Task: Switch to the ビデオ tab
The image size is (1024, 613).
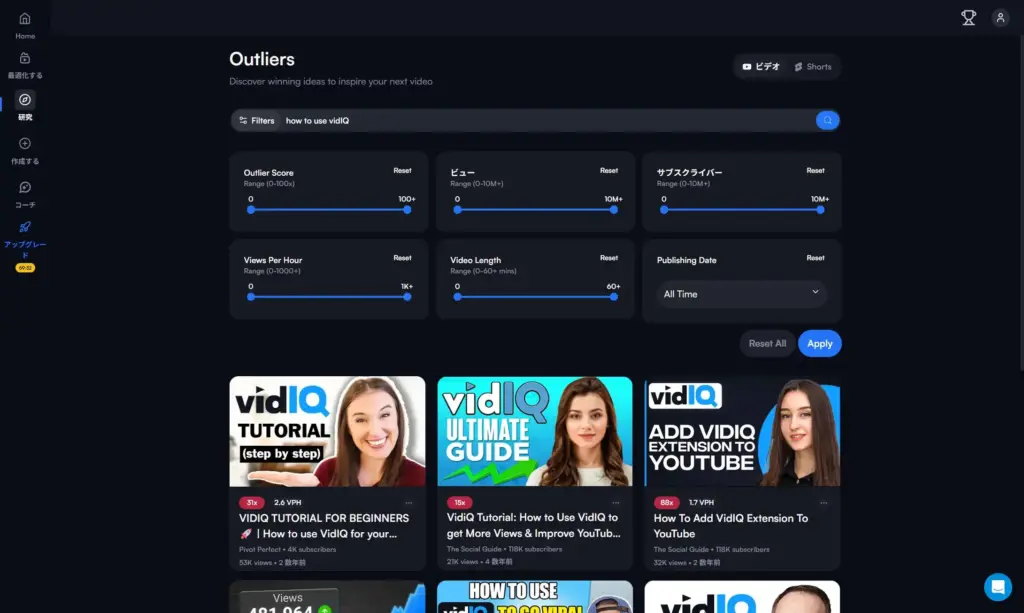Action: tap(761, 67)
